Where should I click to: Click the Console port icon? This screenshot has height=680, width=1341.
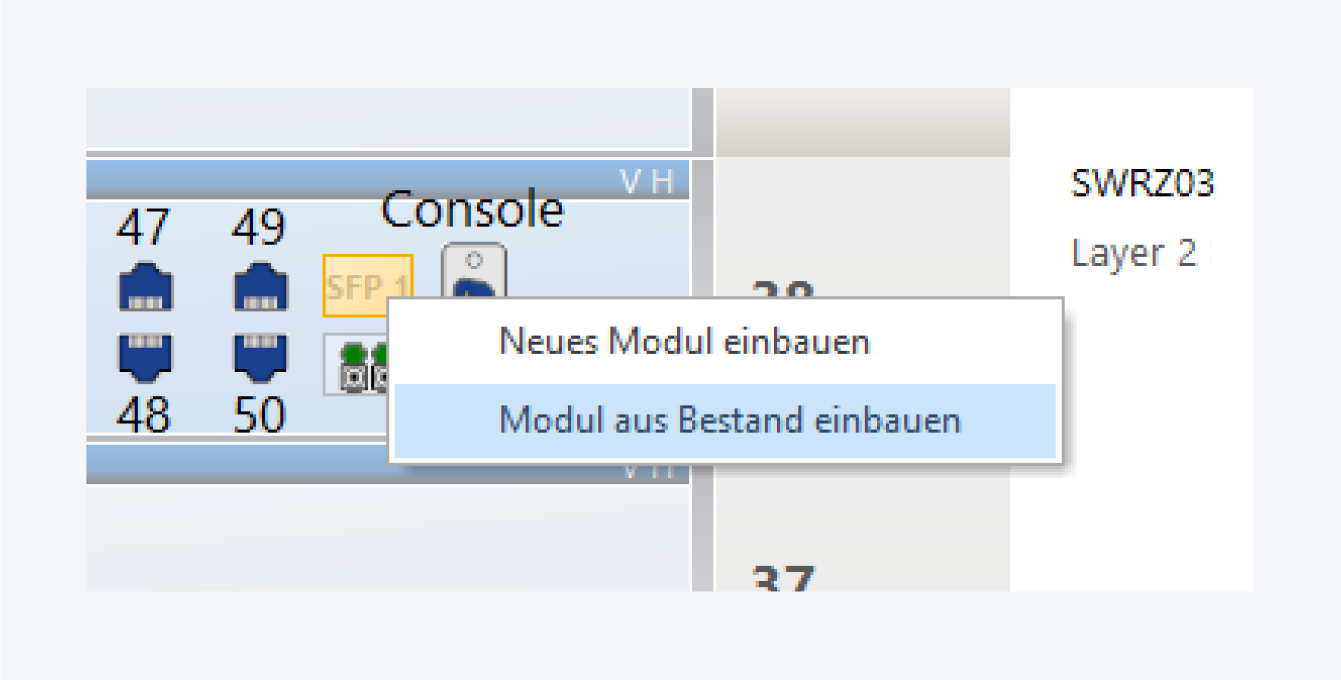[x=474, y=271]
